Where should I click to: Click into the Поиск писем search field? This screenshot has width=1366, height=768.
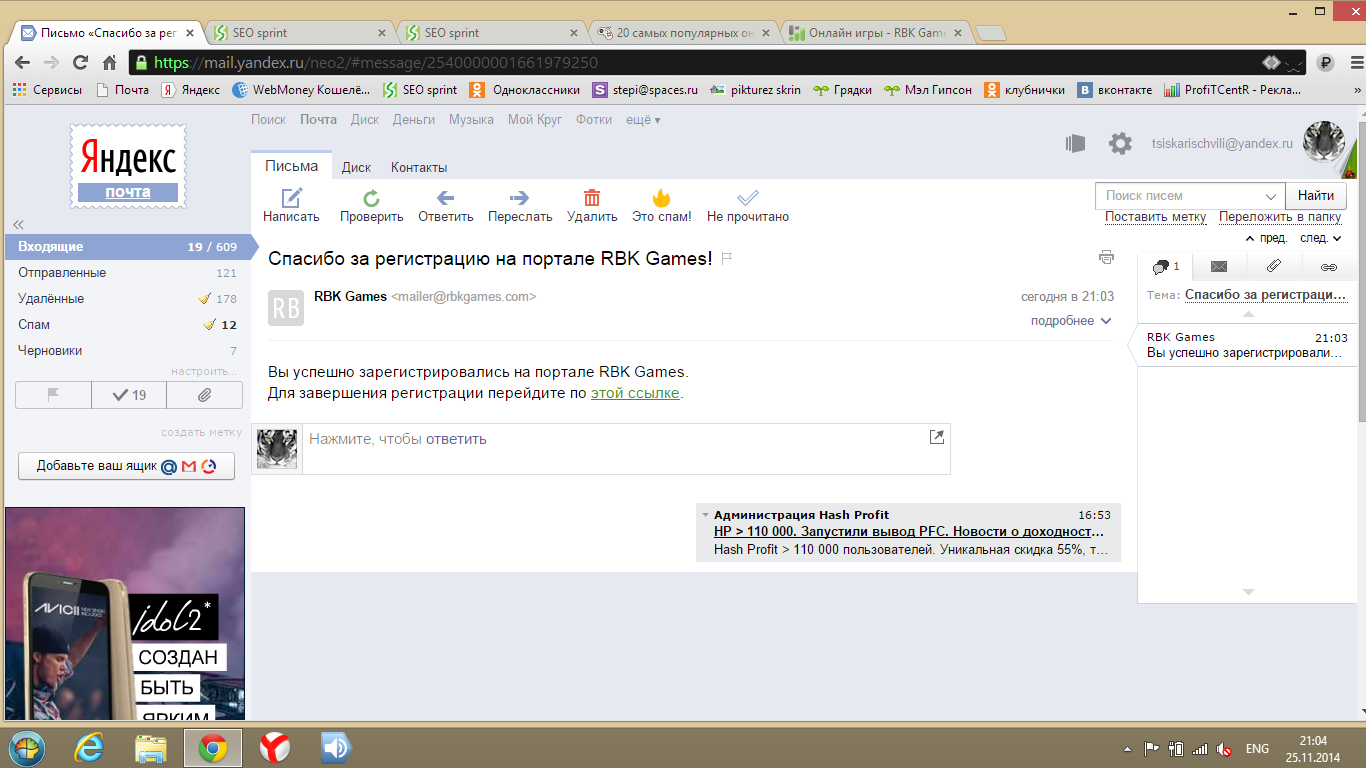[1178, 196]
